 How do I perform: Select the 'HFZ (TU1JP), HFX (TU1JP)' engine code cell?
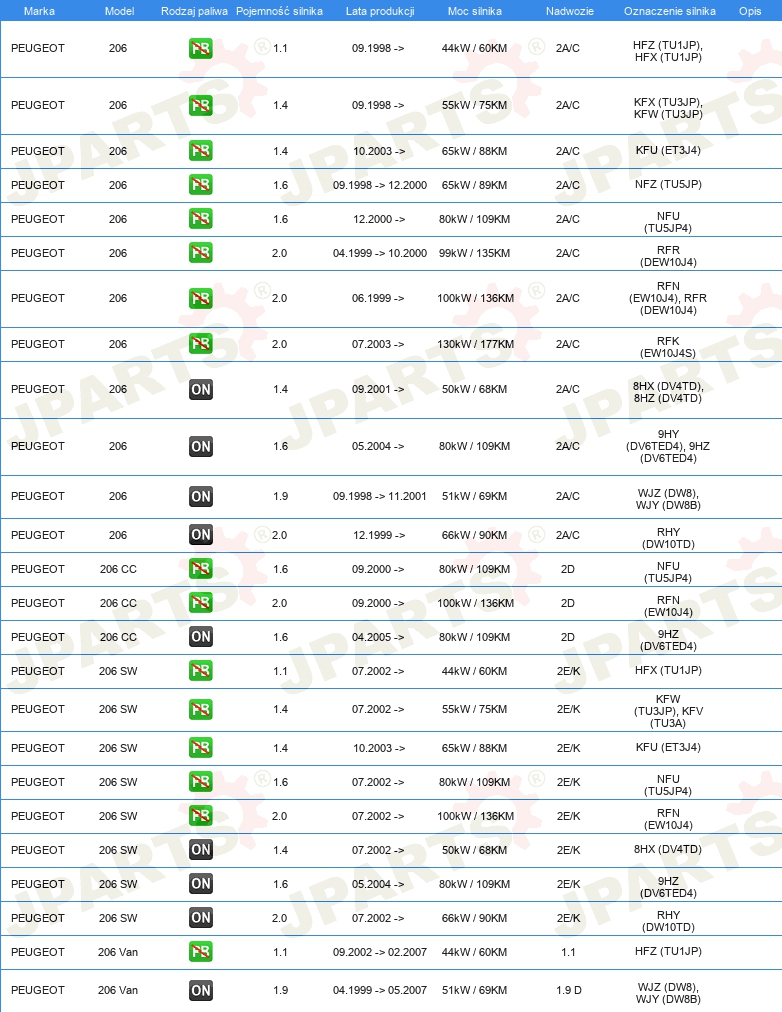(x=668, y=51)
